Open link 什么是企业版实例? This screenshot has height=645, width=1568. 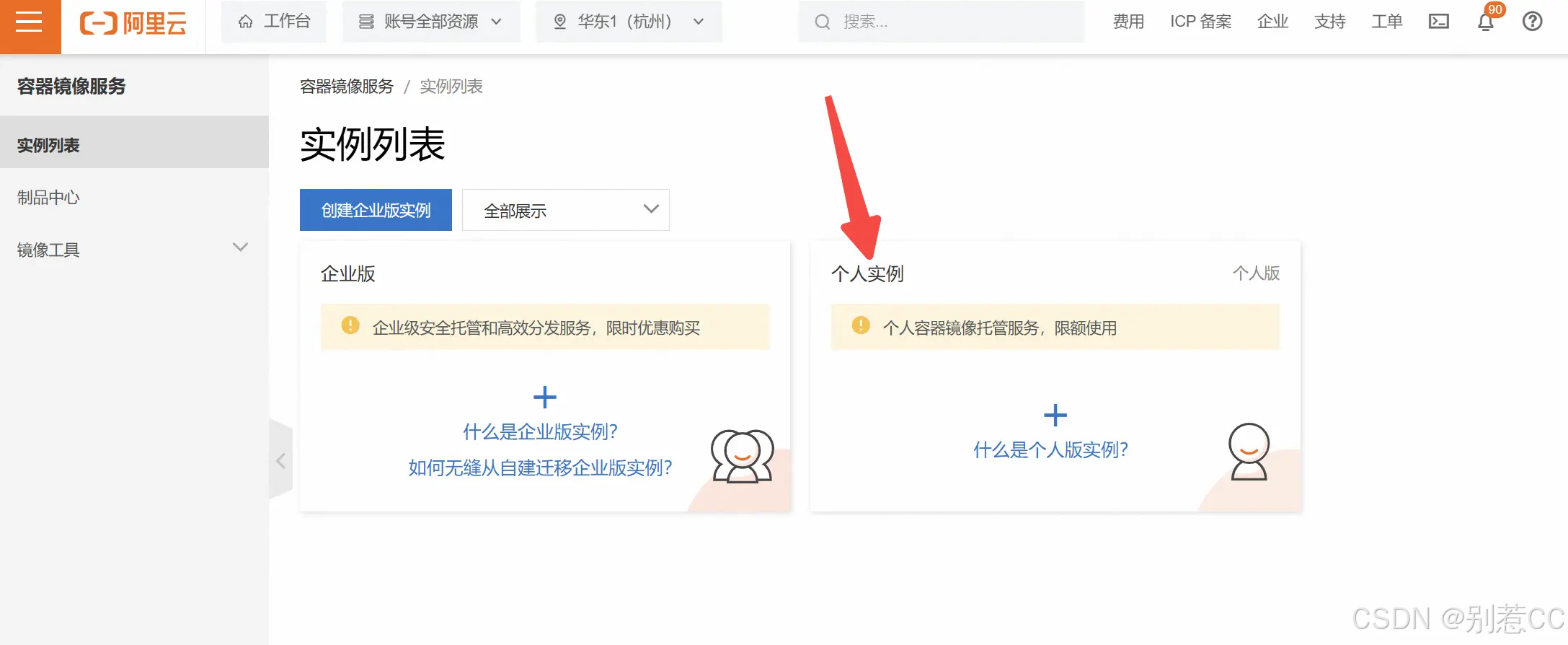click(541, 432)
